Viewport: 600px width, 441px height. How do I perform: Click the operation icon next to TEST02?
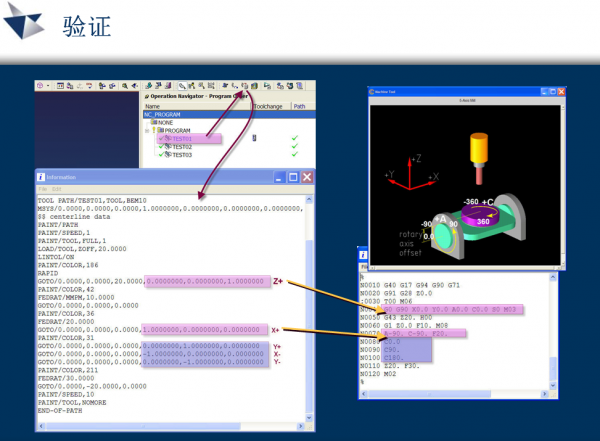(166, 147)
